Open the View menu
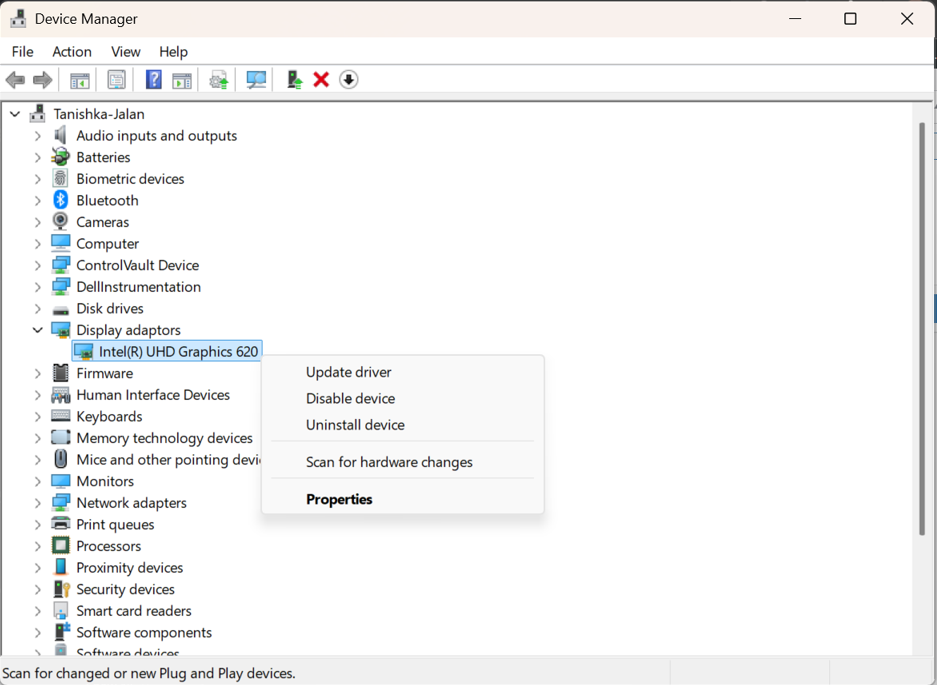Image resolution: width=937 pixels, height=685 pixels. click(125, 51)
